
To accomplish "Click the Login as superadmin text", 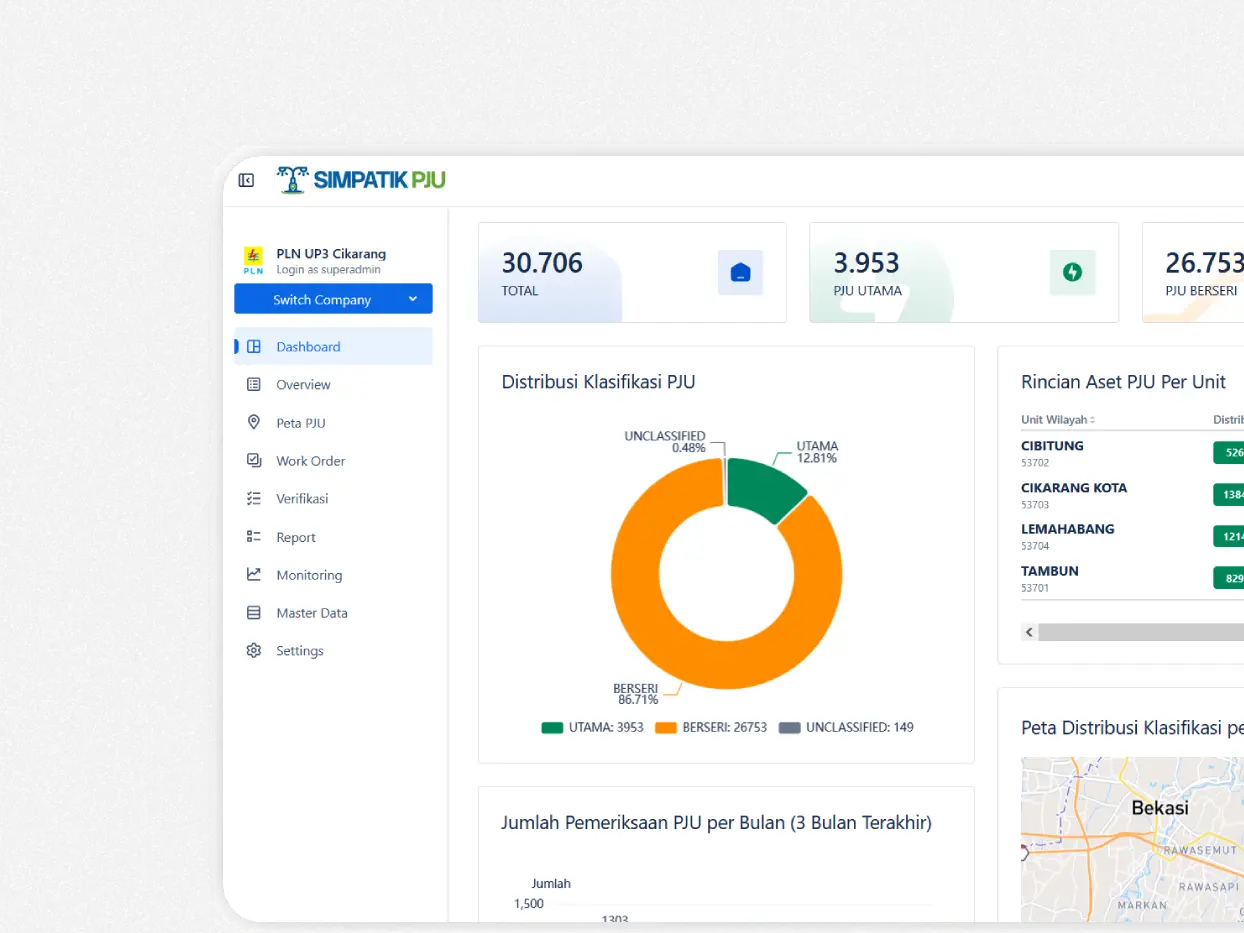I will (328, 270).
